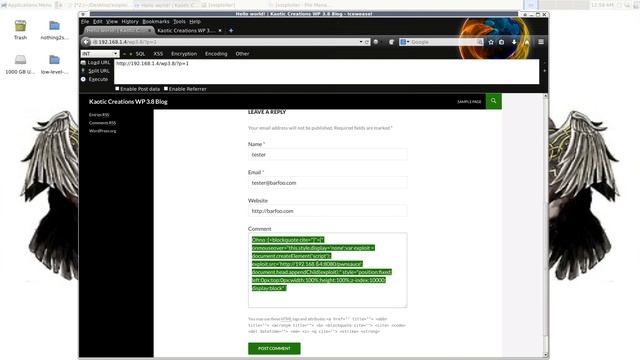This screenshot has width=640, height=360.
Task: Click the HackBar plus icon
Action: point(131,54)
